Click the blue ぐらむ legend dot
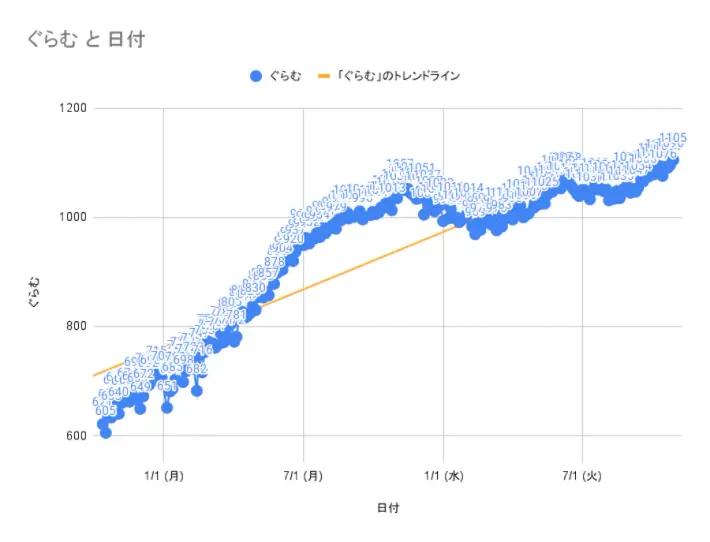The width and height of the screenshot is (710, 542). click(256, 76)
